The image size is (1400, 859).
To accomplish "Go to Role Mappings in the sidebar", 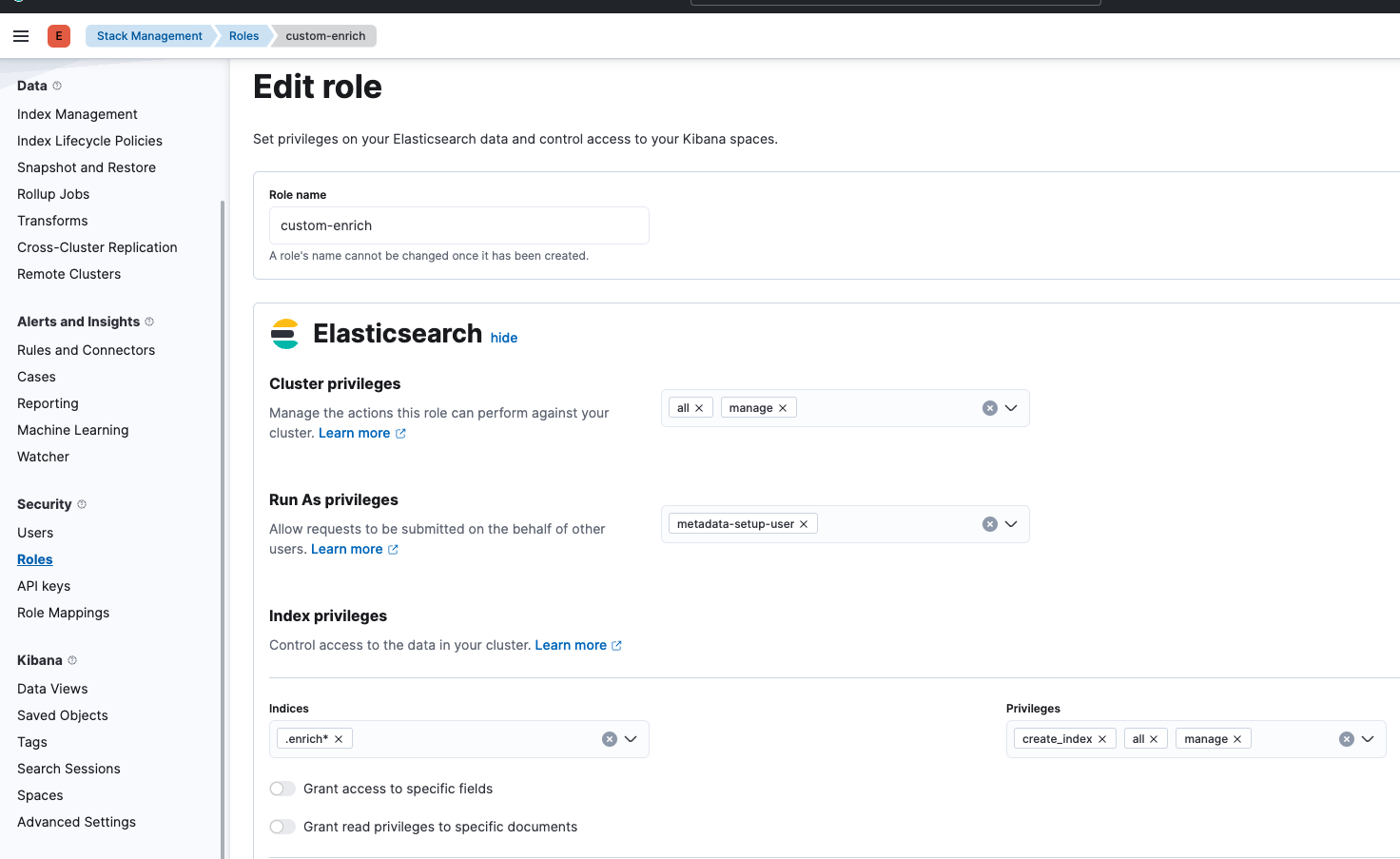I will (x=63, y=613).
